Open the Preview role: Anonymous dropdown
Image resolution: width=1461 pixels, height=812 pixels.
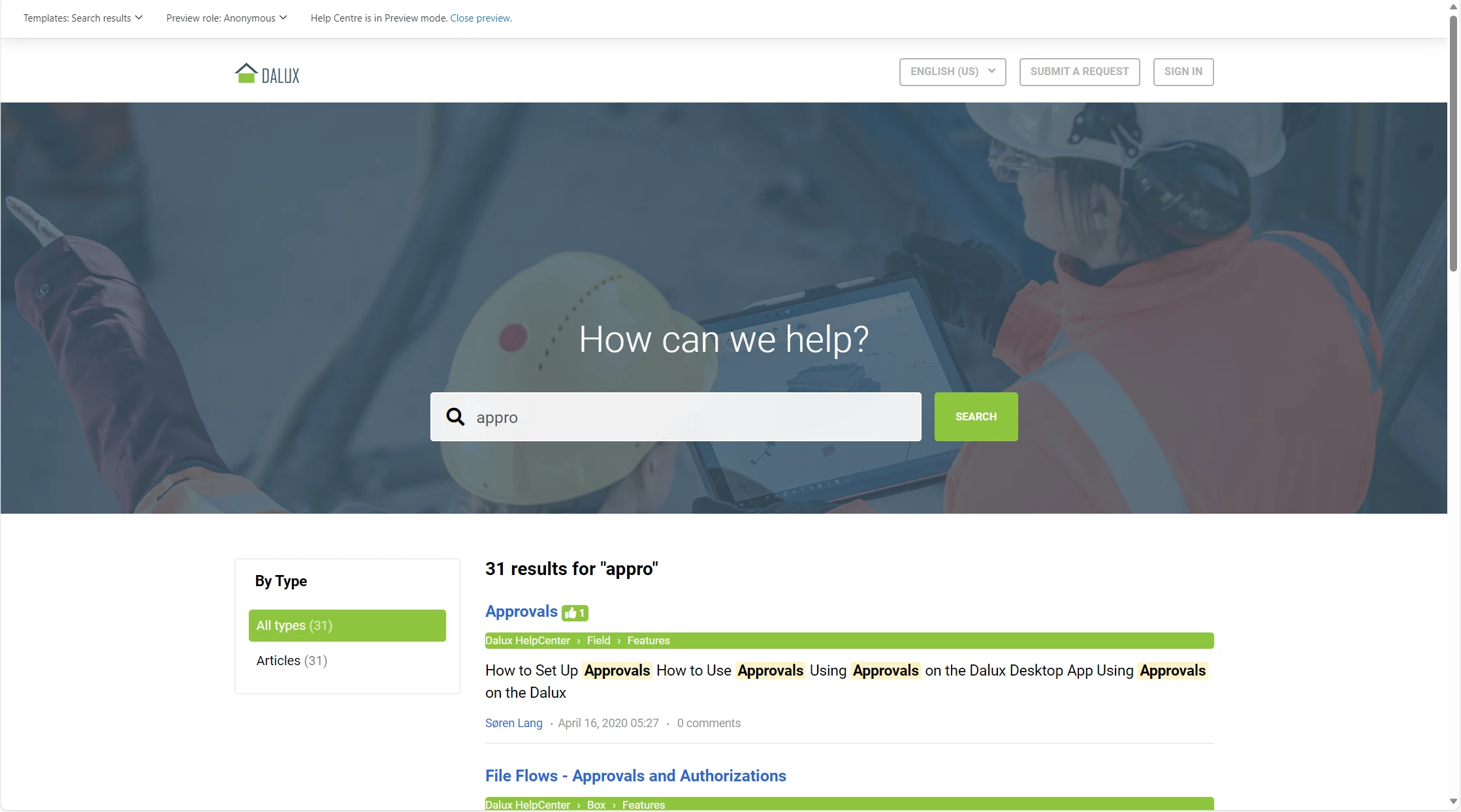(226, 18)
